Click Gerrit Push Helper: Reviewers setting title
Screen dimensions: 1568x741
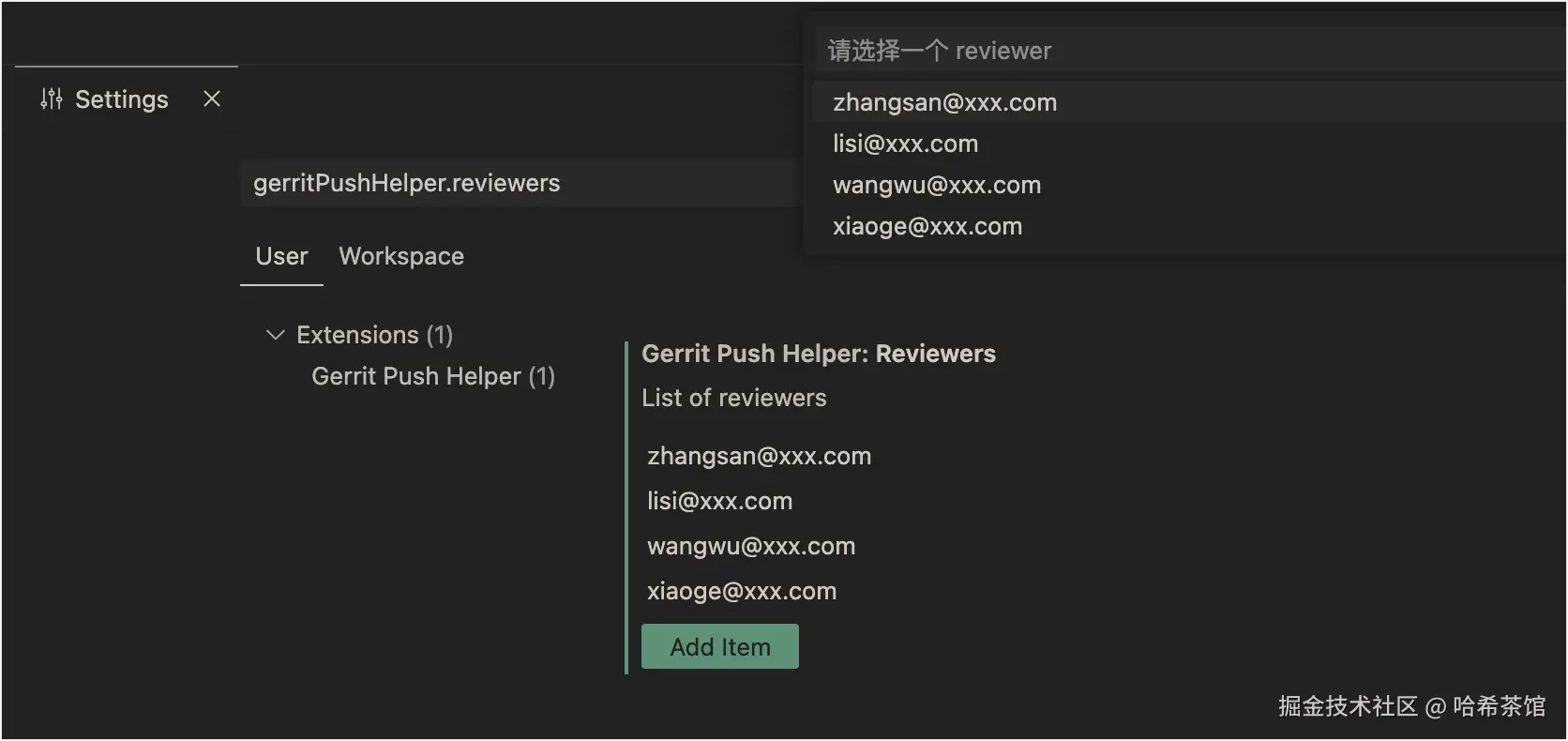click(819, 354)
